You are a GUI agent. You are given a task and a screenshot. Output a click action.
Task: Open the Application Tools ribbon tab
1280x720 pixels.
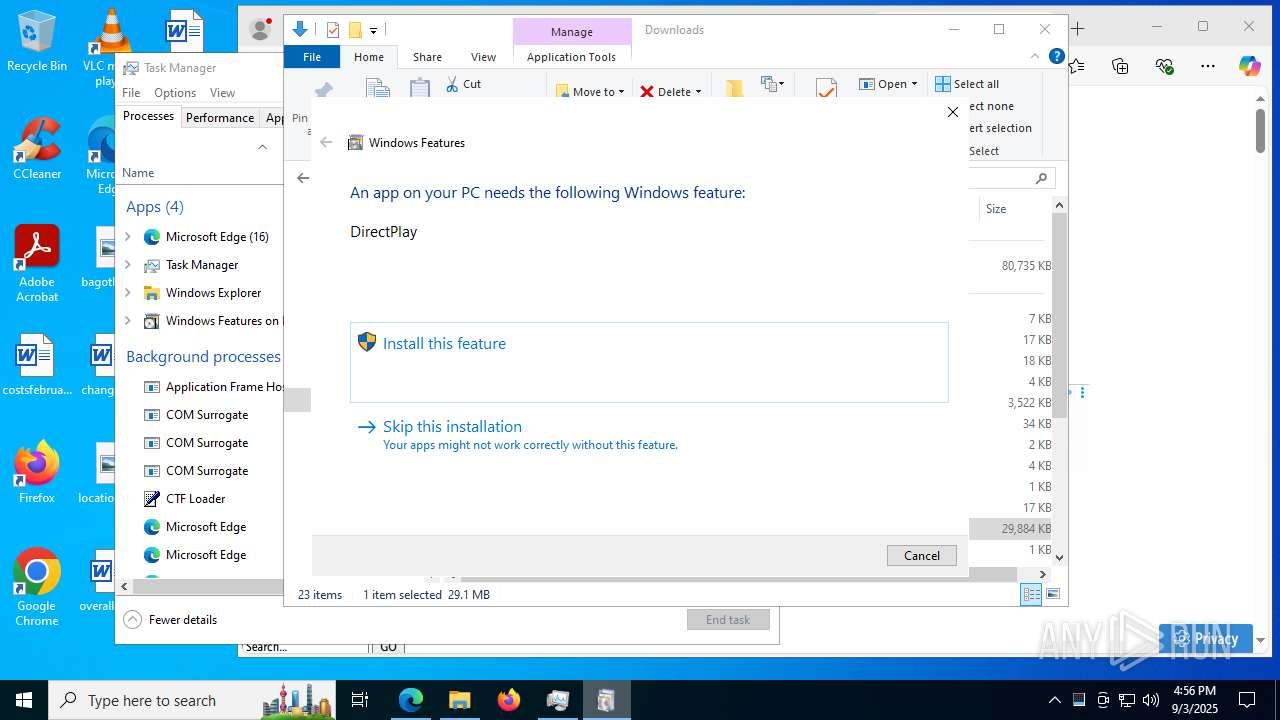(571, 57)
